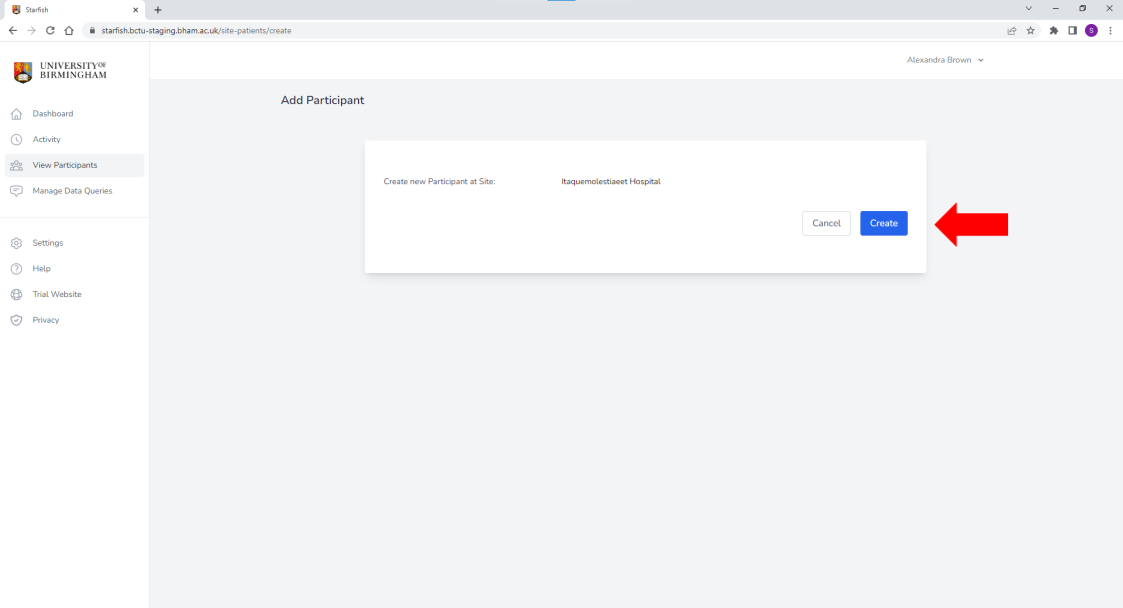Click the Trial Website globe icon
Viewport: 1123px width, 608px height.
(16, 295)
